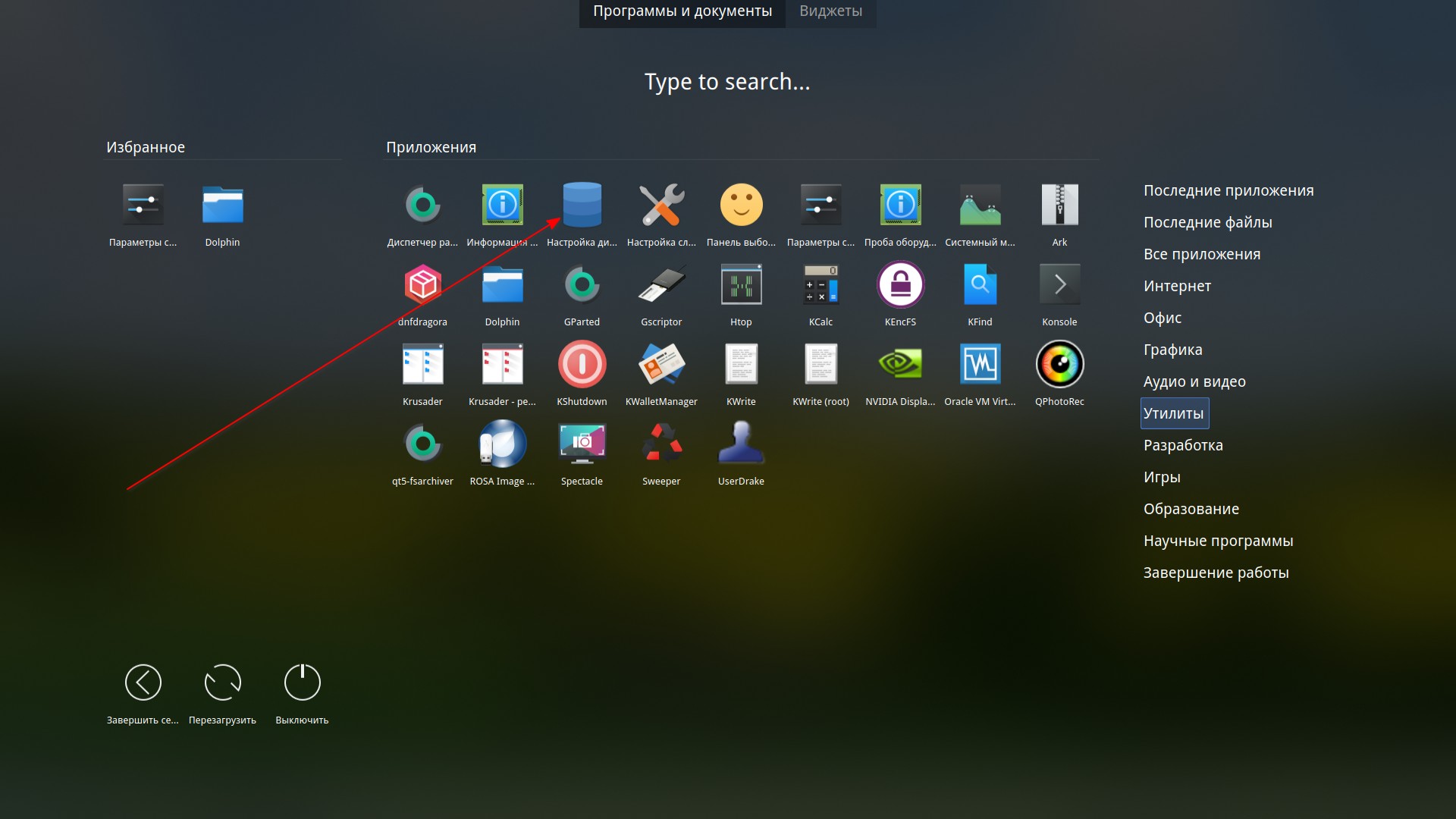
Task: Click the Type to search field
Action: 727,82
